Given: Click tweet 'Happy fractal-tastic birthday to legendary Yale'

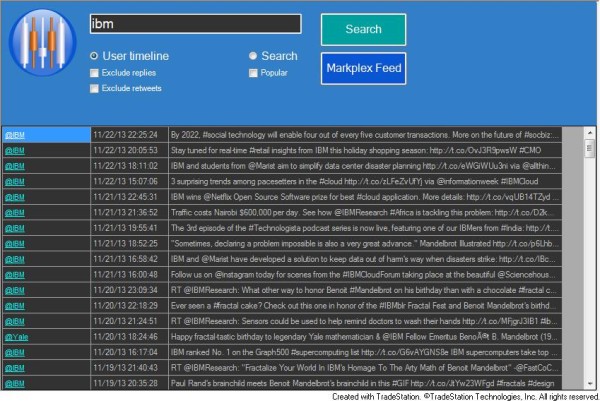Looking at the screenshot, I should pyautogui.click(x=365, y=337).
